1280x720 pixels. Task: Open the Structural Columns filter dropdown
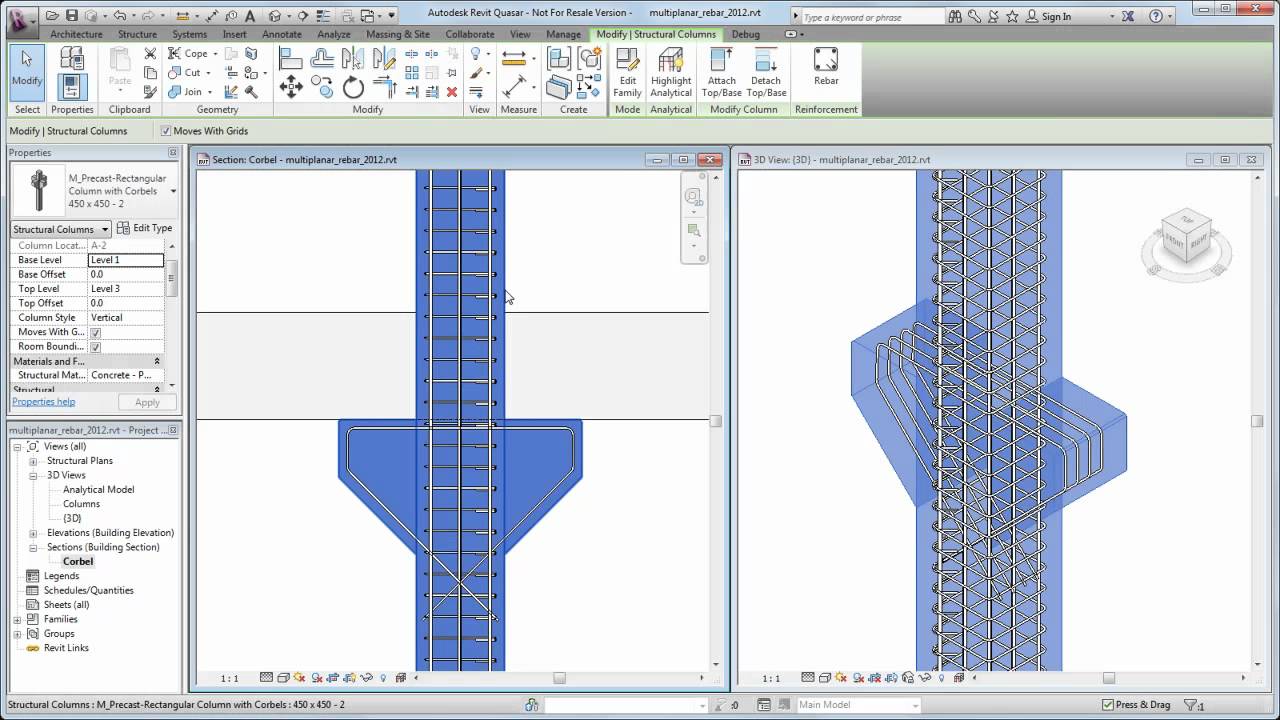[104, 229]
